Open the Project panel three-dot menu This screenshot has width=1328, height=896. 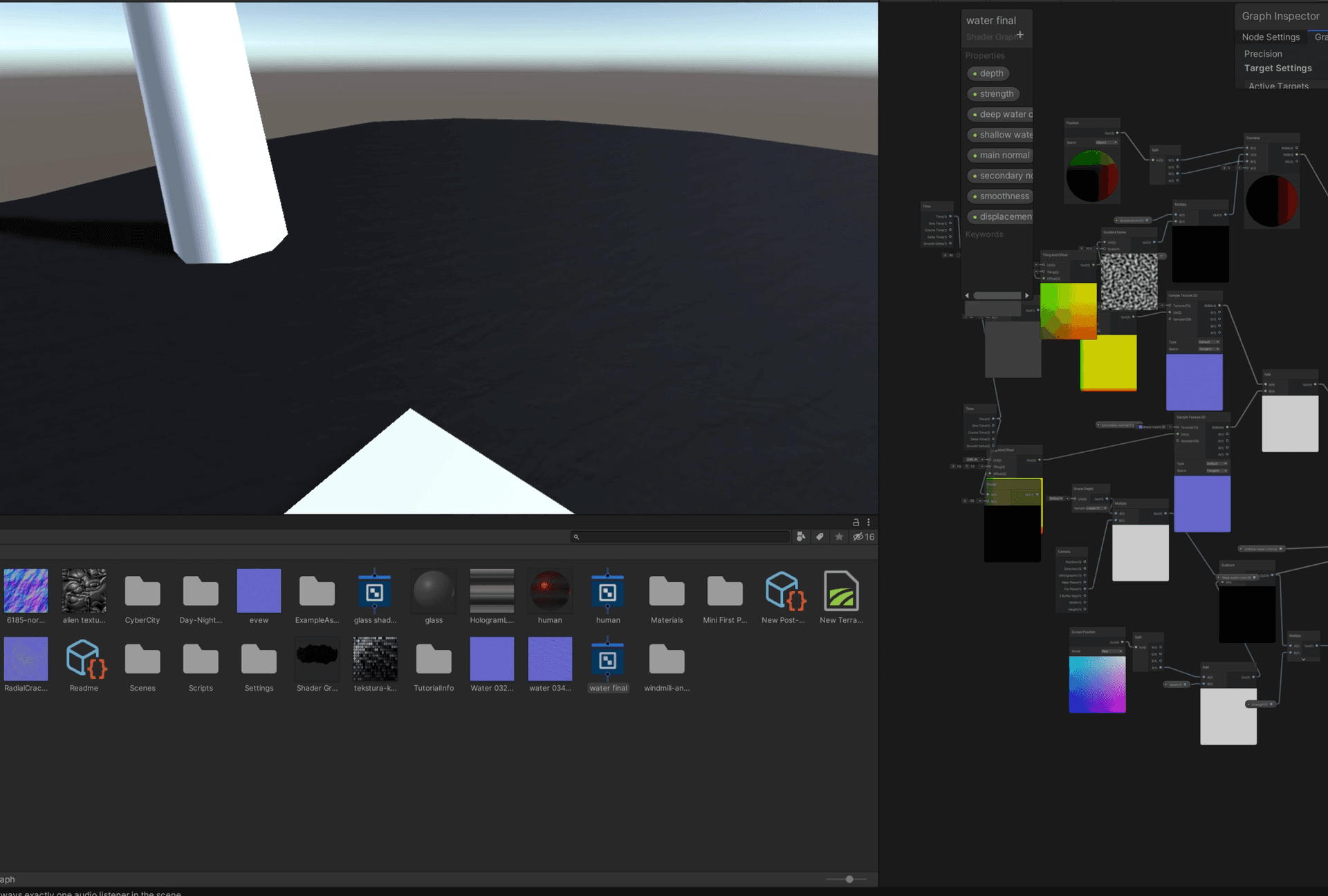[x=869, y=523]
